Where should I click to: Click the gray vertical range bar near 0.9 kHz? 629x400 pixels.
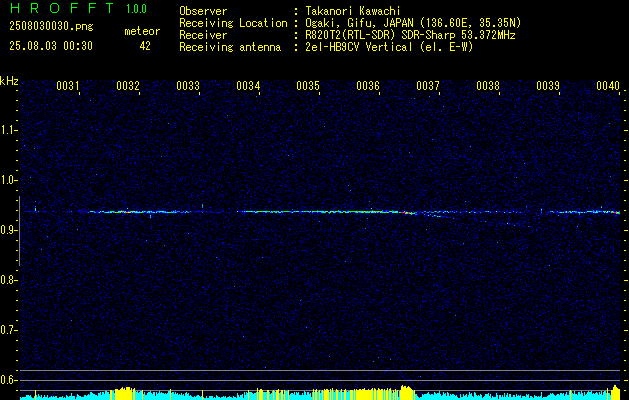[x=19, y=231]
